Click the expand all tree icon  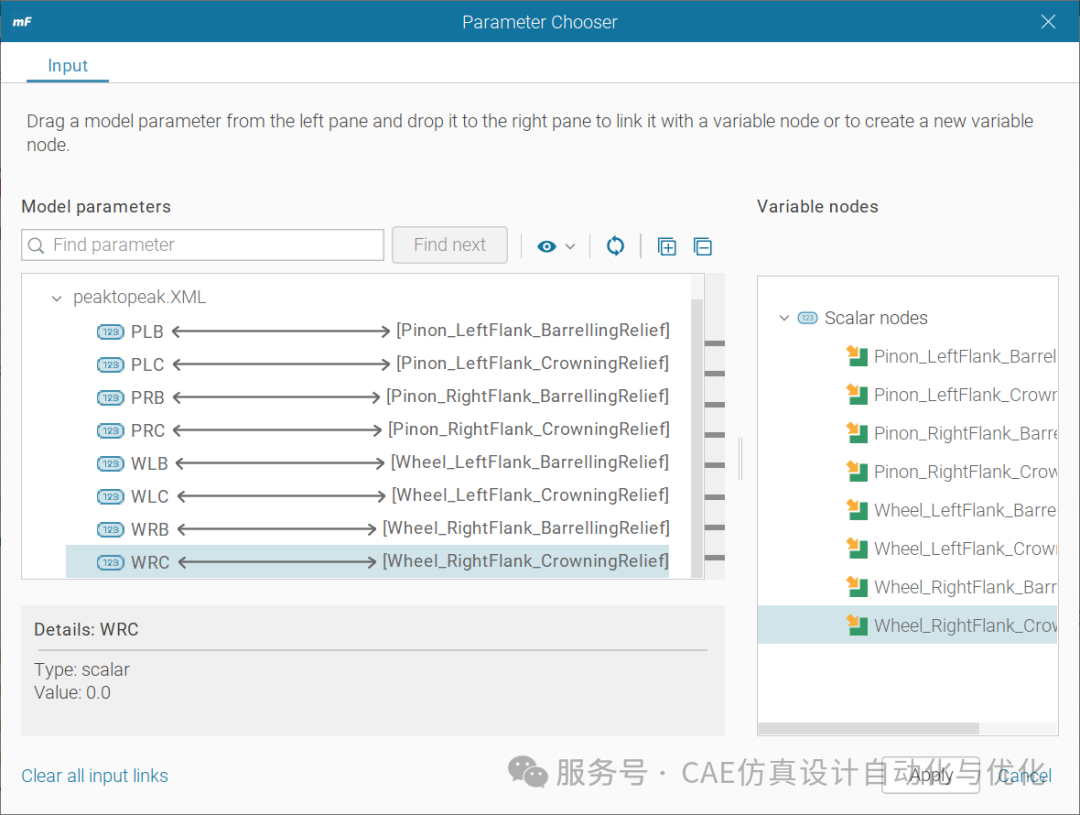[x=667, y=247]
